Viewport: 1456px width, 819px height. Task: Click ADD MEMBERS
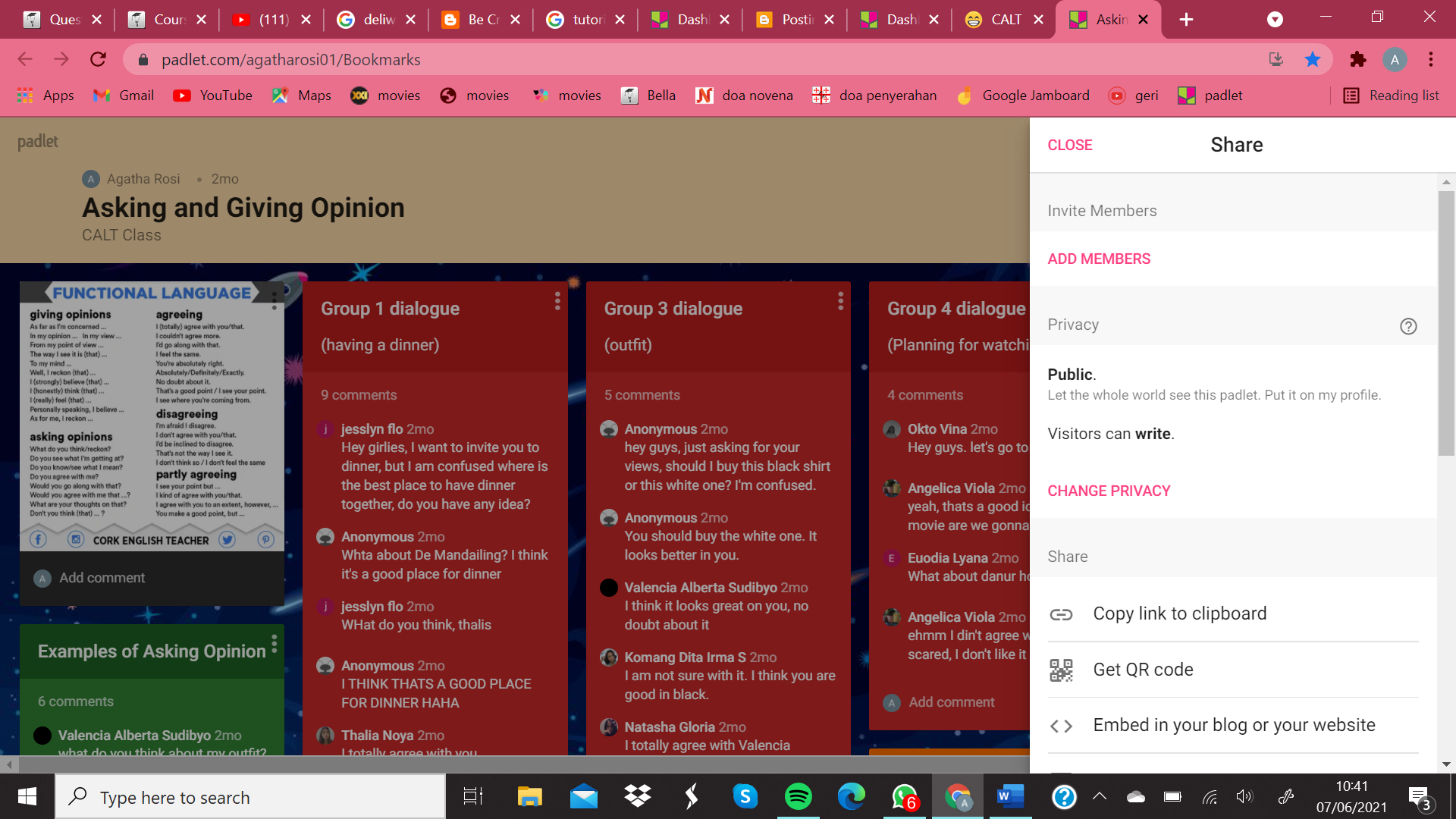[x=1099, y=259]
